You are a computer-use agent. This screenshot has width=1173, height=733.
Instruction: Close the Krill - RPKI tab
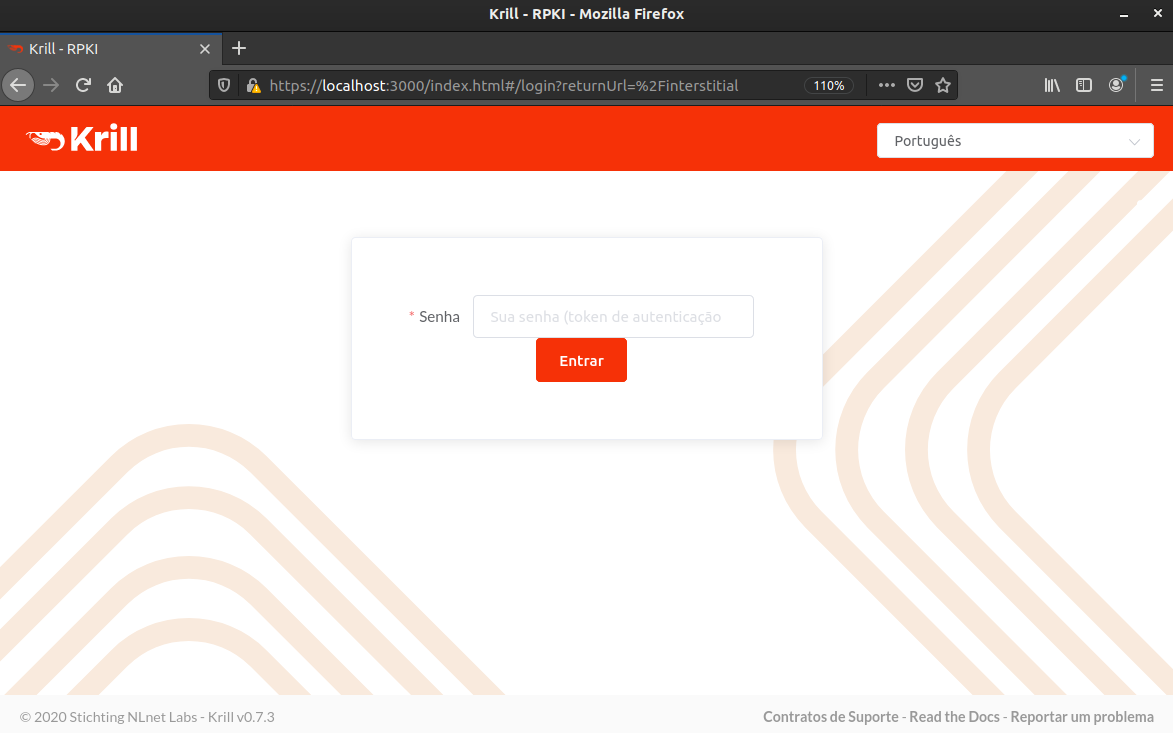205,49
